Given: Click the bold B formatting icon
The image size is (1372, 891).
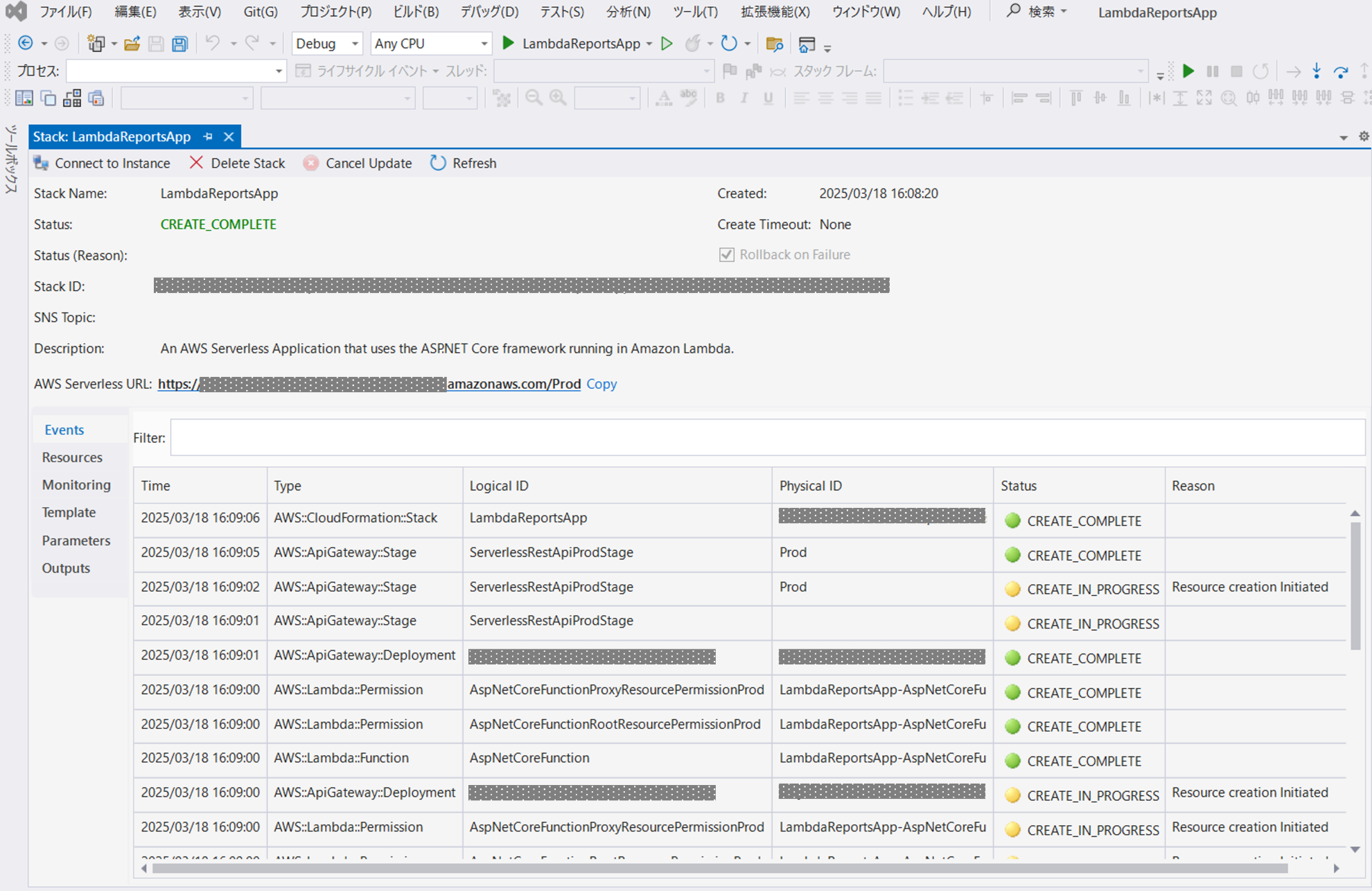Looking at the screenshot, I should pos(721,98).
